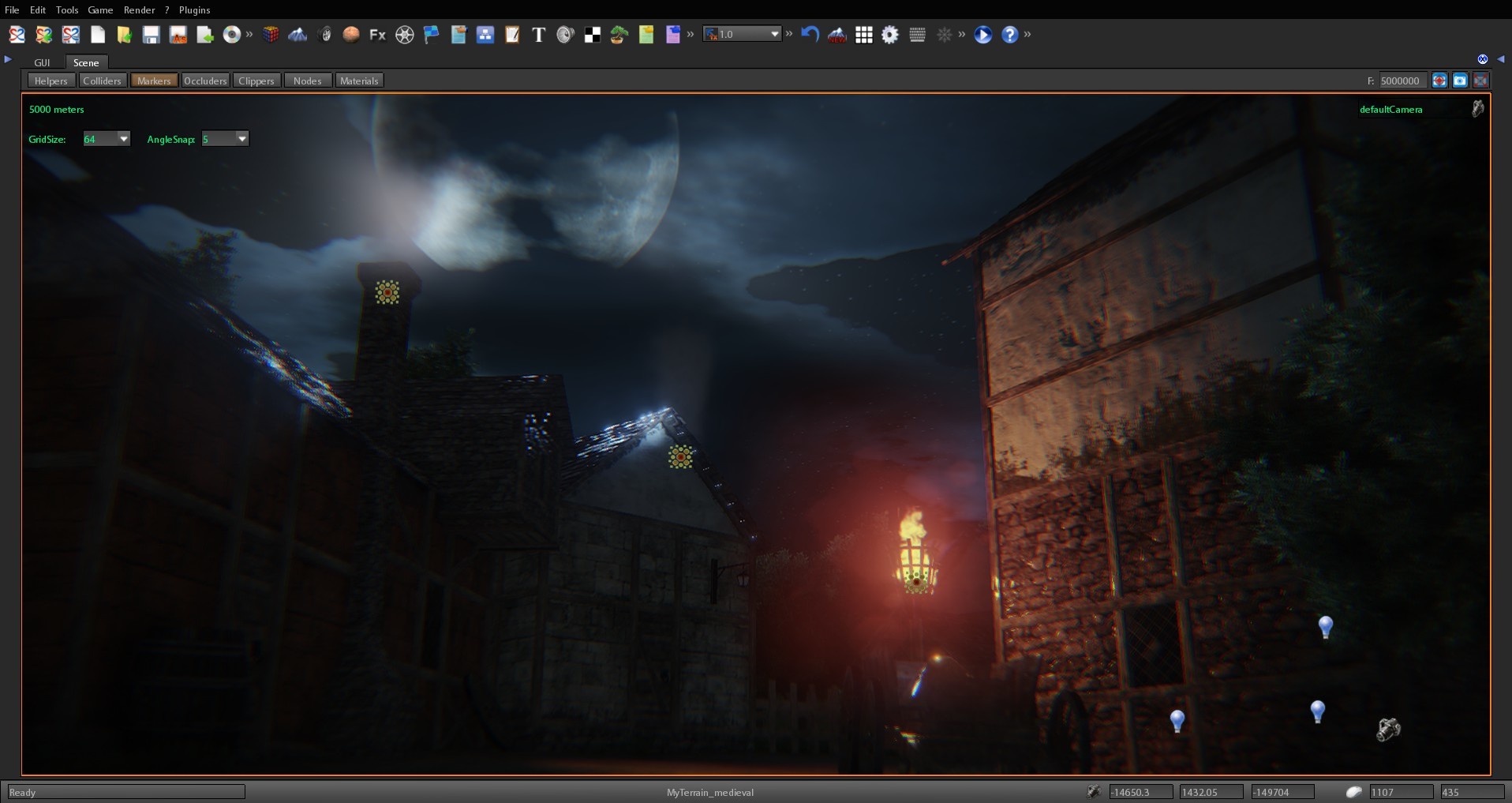This screenshot has height=803, width=1512.
Task: Open the Nodes panel
Action: 307,80
